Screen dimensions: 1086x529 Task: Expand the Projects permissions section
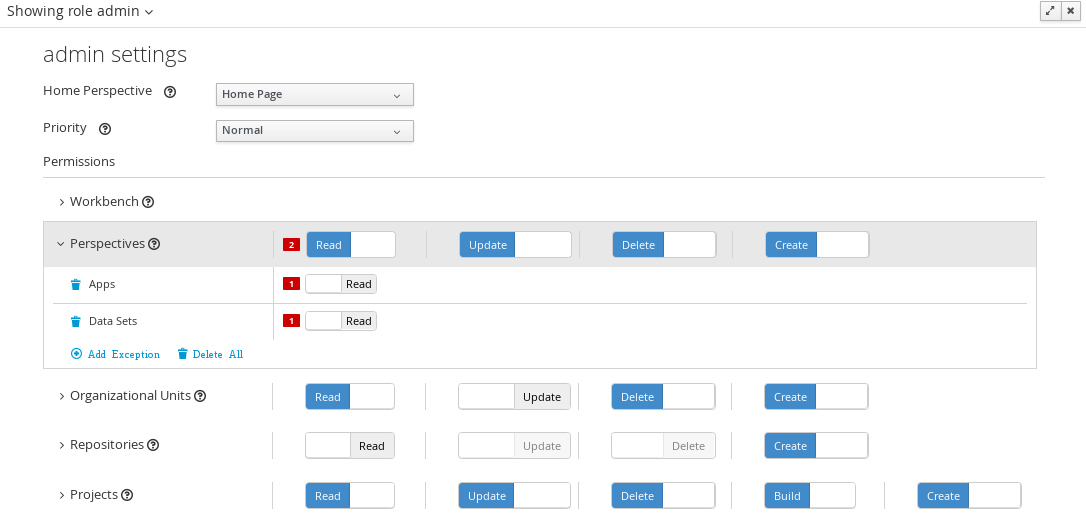[62, 495]
